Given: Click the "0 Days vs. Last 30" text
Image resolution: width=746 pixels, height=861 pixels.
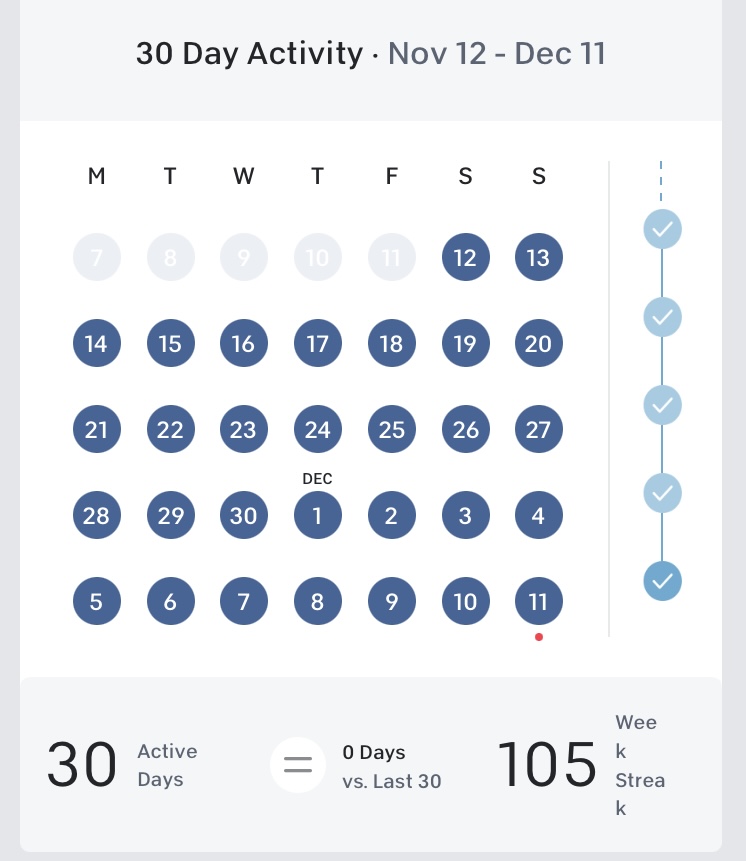Looking at the screenshot, I should click(391, 766).
